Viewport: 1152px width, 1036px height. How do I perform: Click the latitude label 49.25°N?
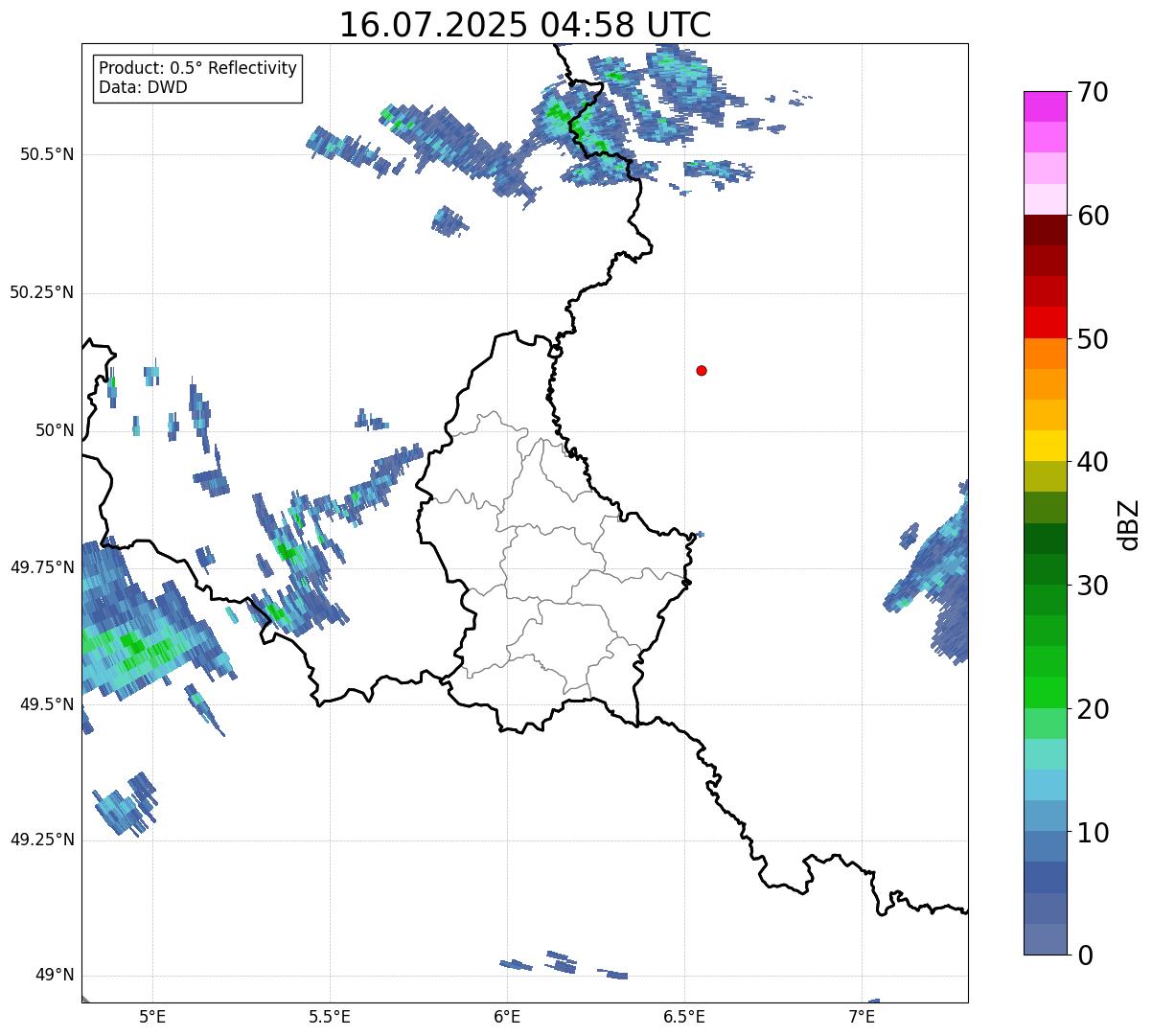click(41, 840)
